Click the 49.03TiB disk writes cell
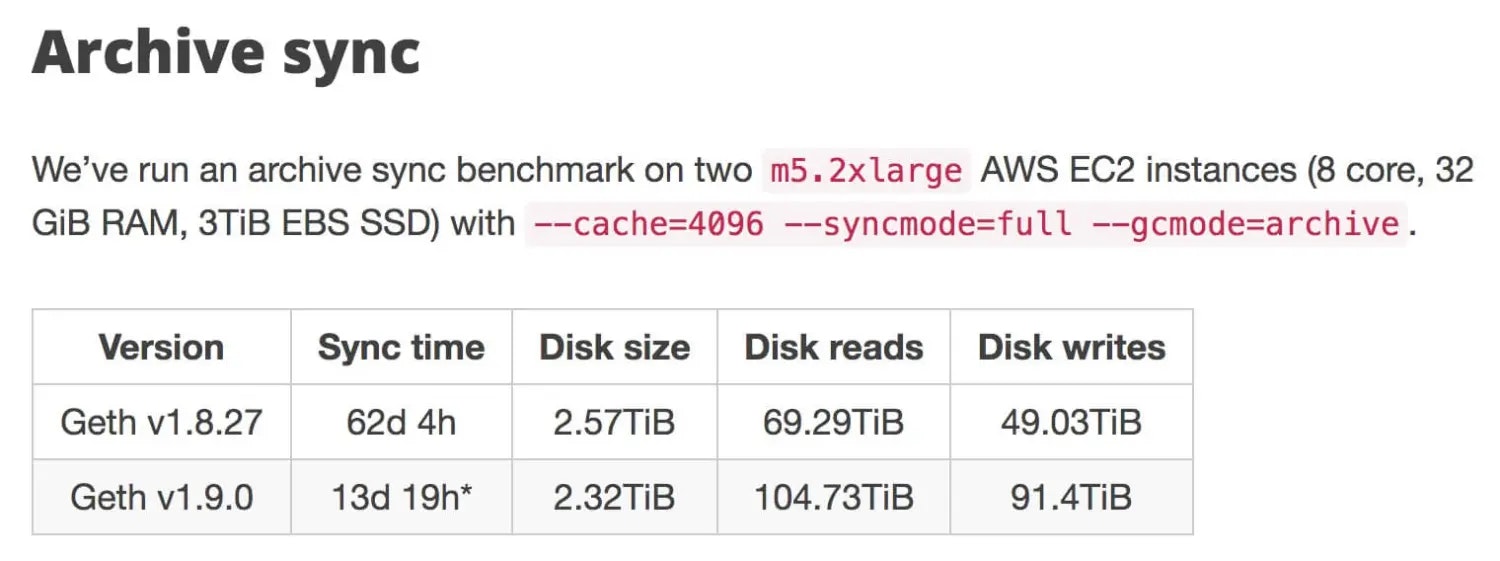Image resolution: width=1500 pixels, height=561 pixels. pyautogui.click(x=1071, y=422)
